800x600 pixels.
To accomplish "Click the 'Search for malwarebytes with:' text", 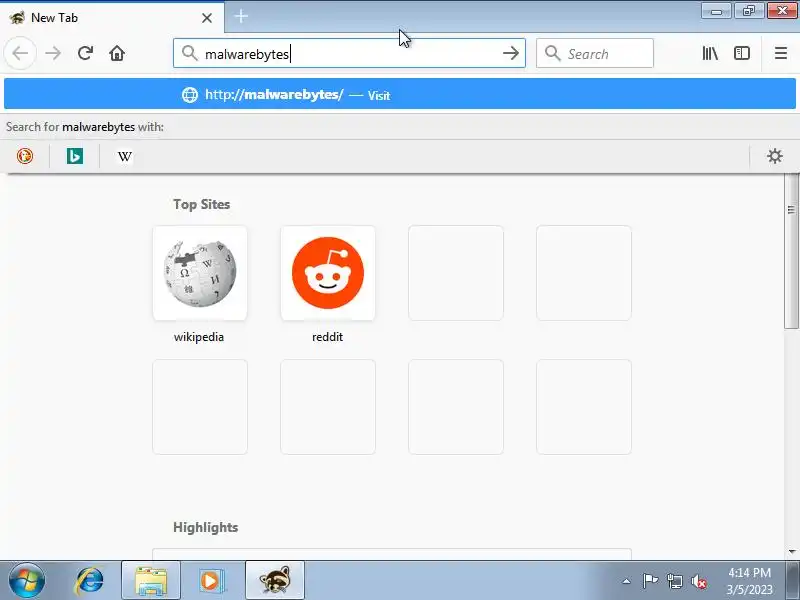I will pos(85,127).
